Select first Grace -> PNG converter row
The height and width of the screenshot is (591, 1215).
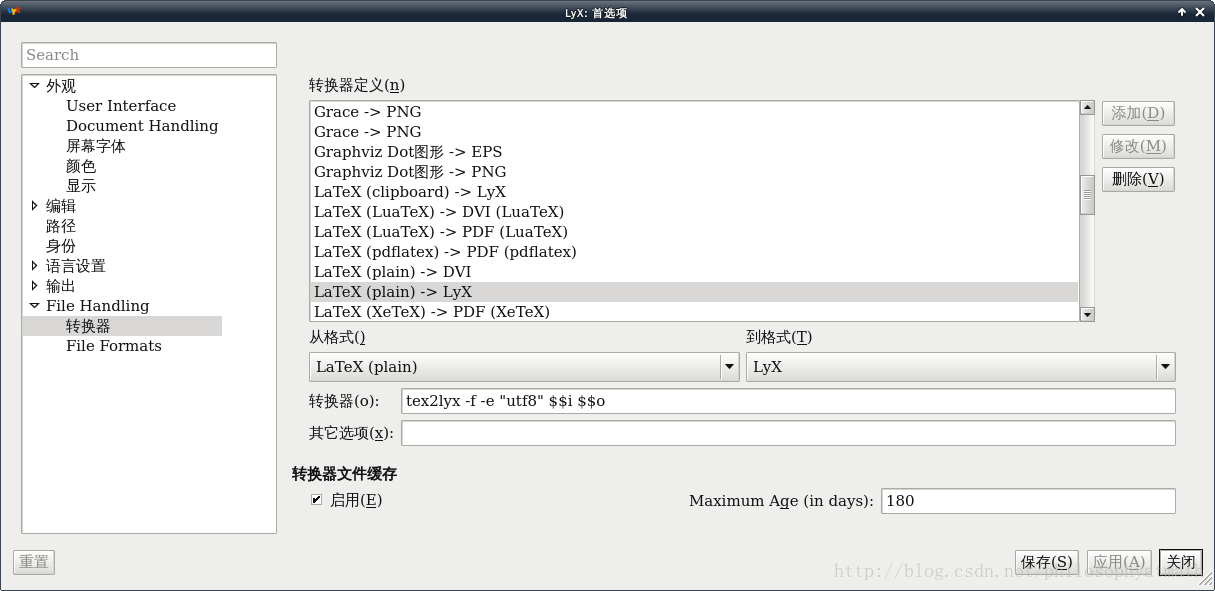(694, 112)
